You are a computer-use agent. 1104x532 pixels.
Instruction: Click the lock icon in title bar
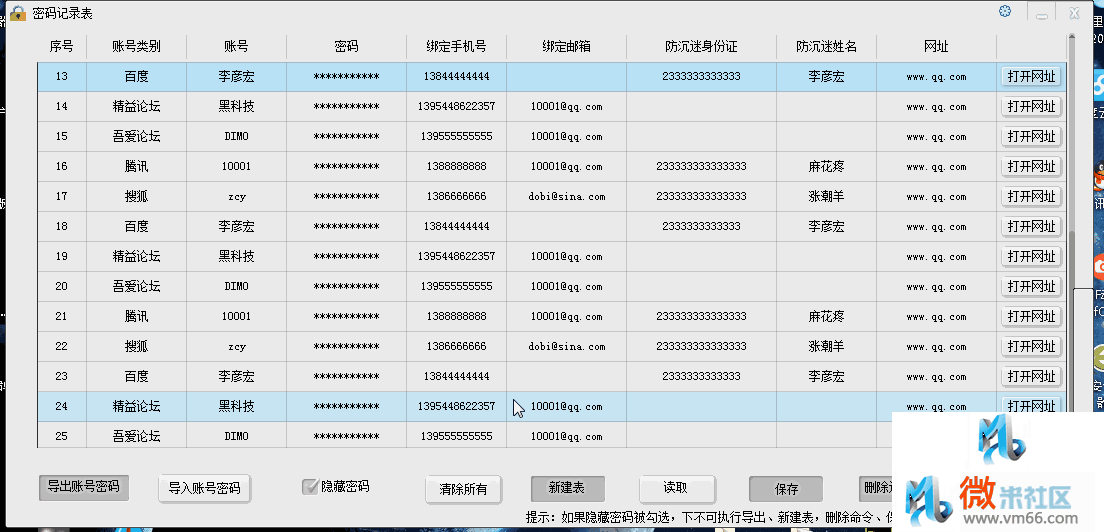[x=18, y=13]
